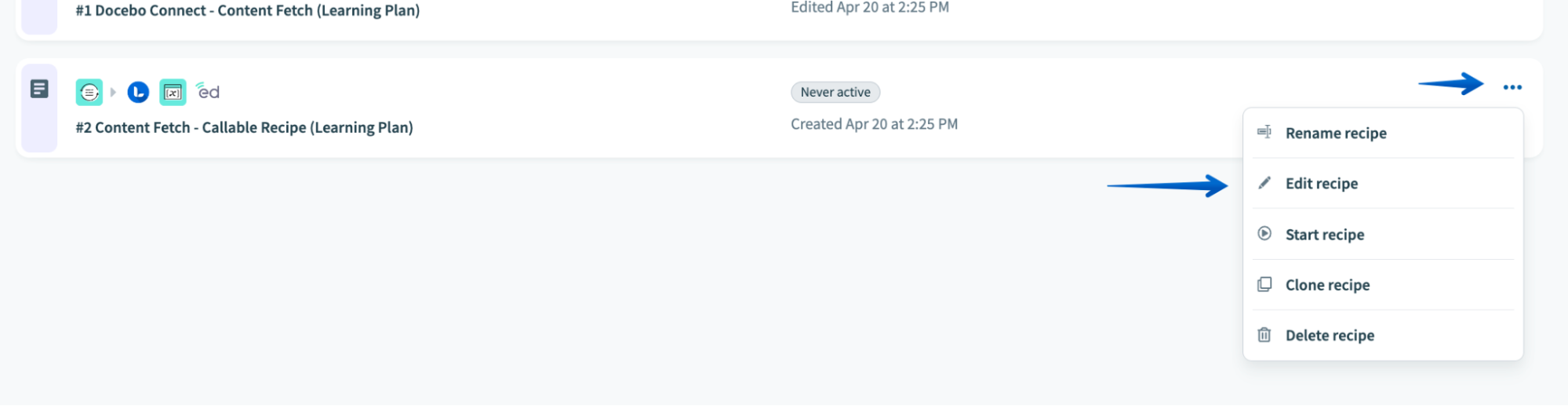Click the callable recipe trigger icon
Viewport: 1568px width, 406px height.
[89, 93]
